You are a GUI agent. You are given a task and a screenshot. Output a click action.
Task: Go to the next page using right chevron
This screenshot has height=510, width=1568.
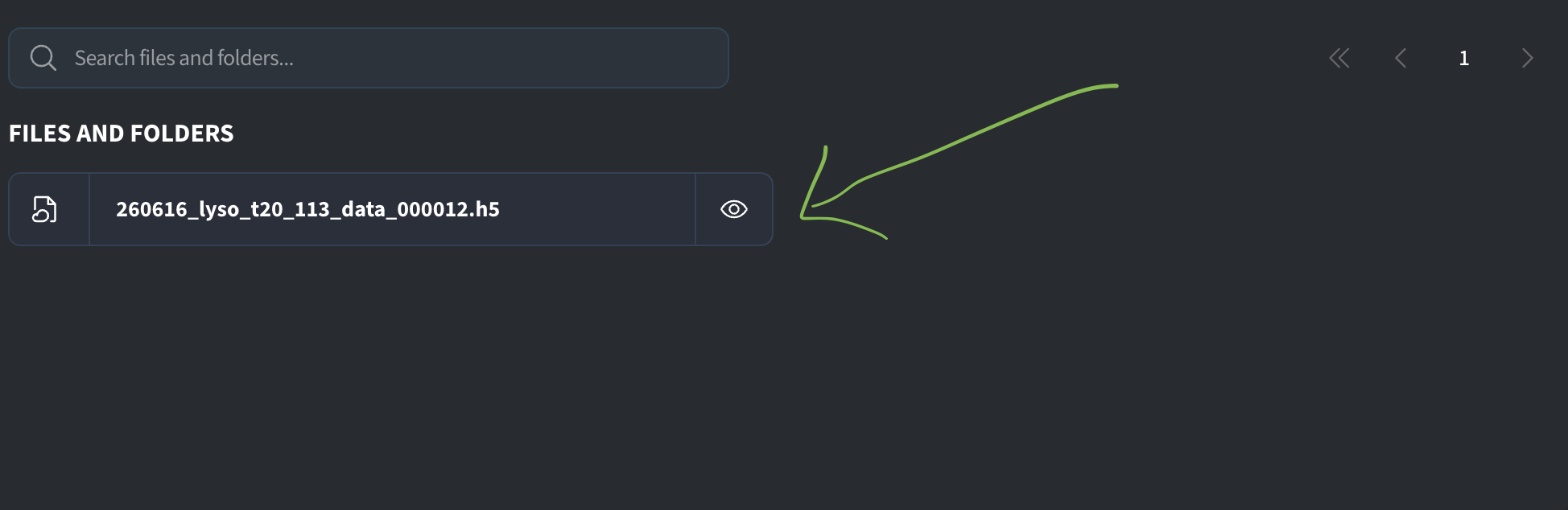click(1527, 58)
